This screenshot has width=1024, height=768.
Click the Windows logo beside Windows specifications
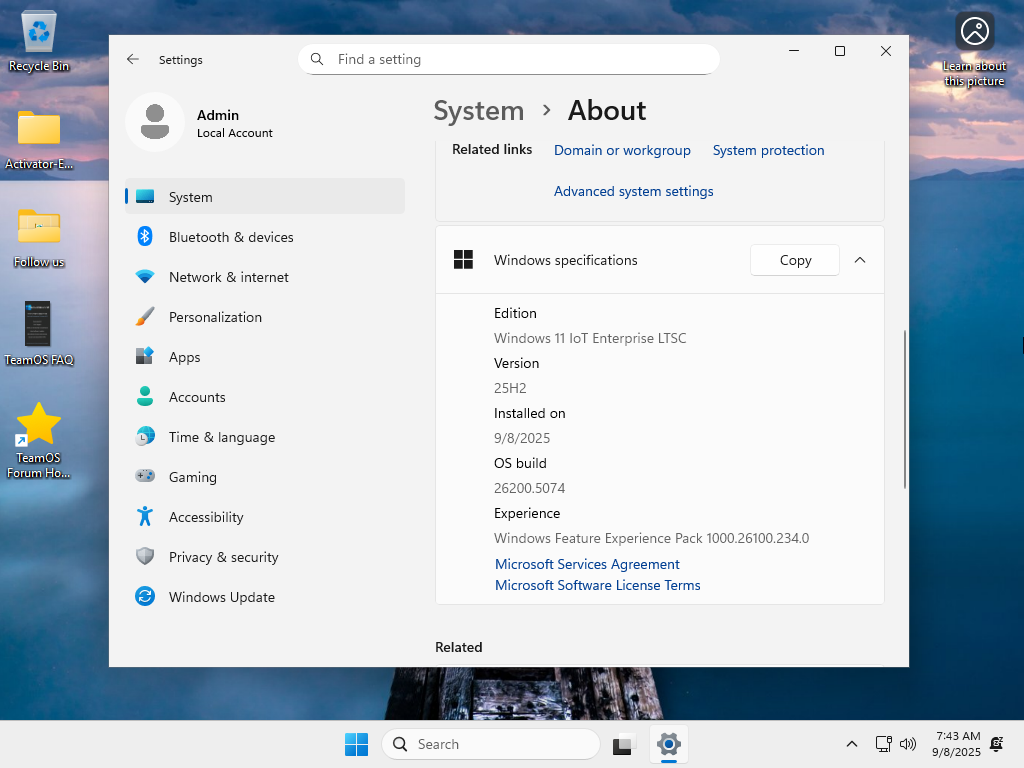[x=463, y=260]
